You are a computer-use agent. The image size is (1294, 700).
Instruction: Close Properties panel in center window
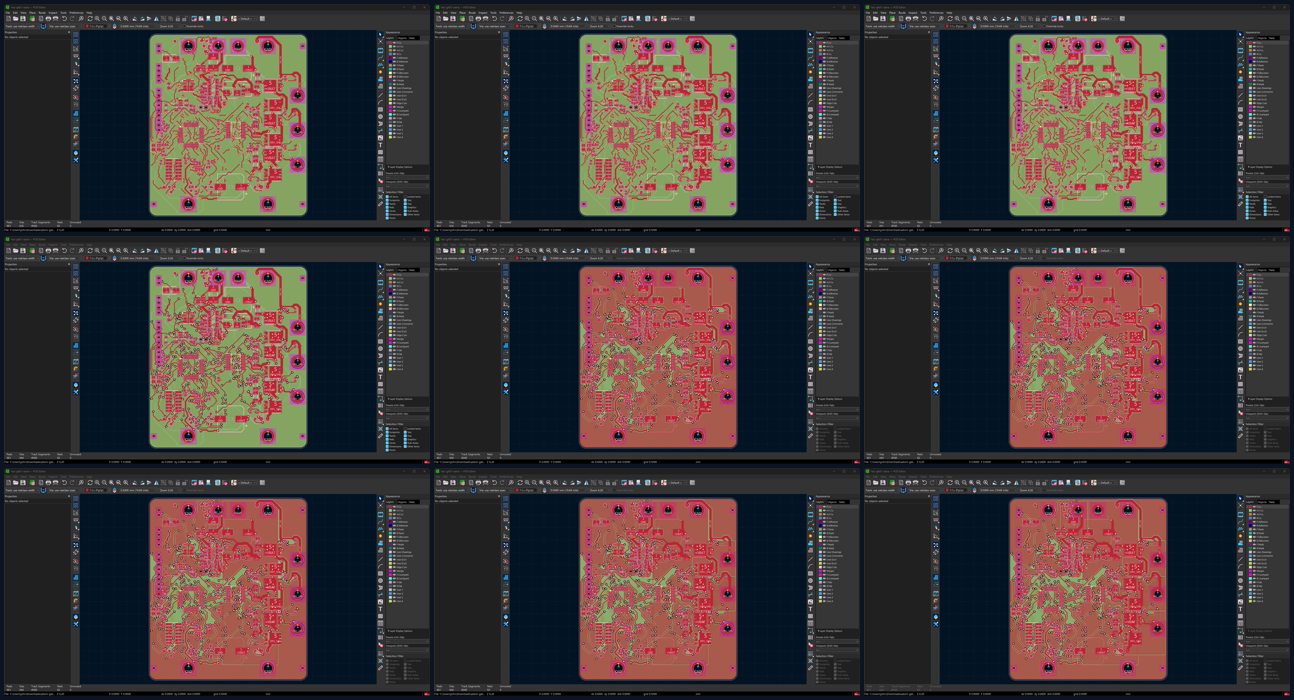click(x=499, y=264)
